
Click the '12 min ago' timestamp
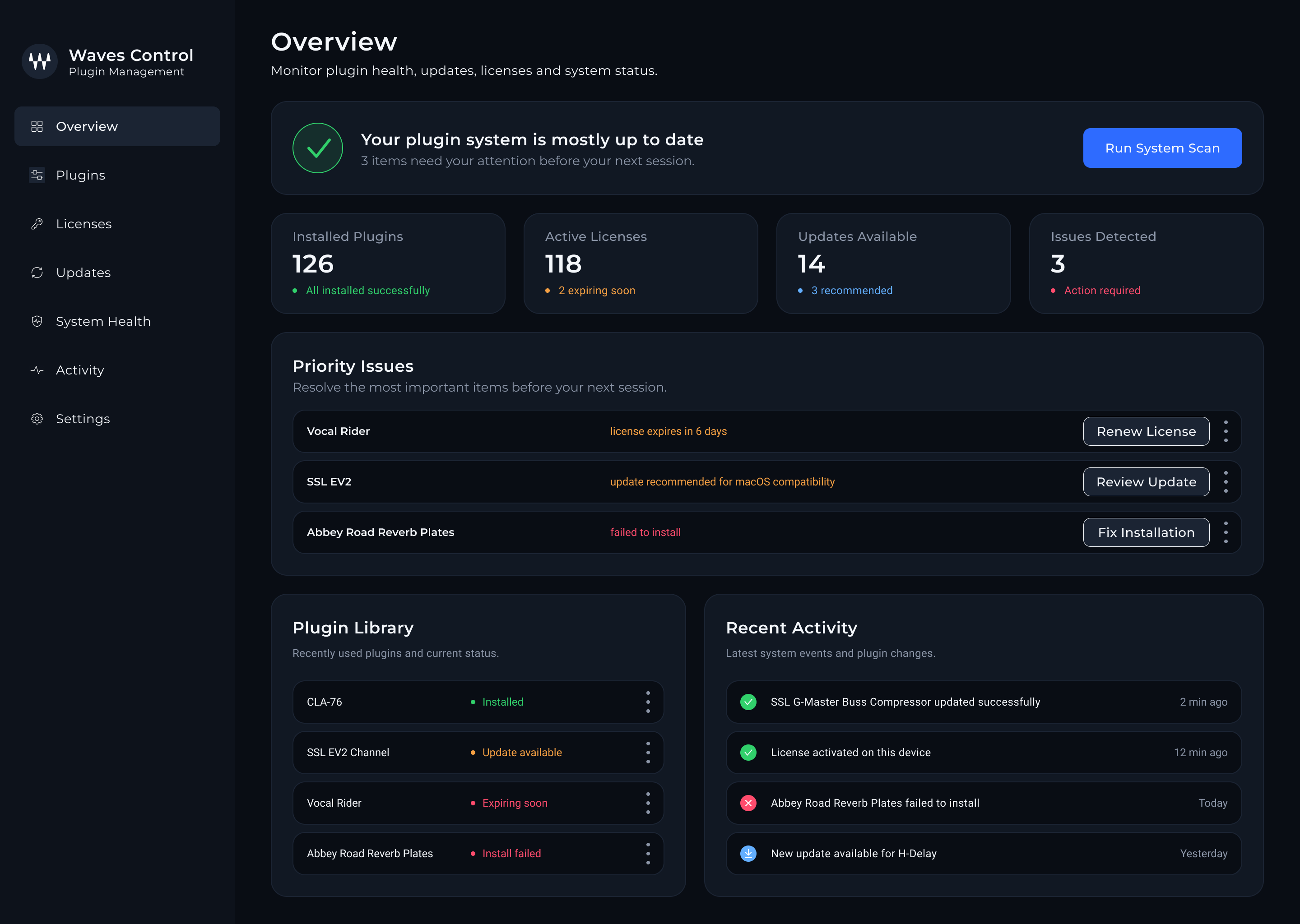[1200, 753]
